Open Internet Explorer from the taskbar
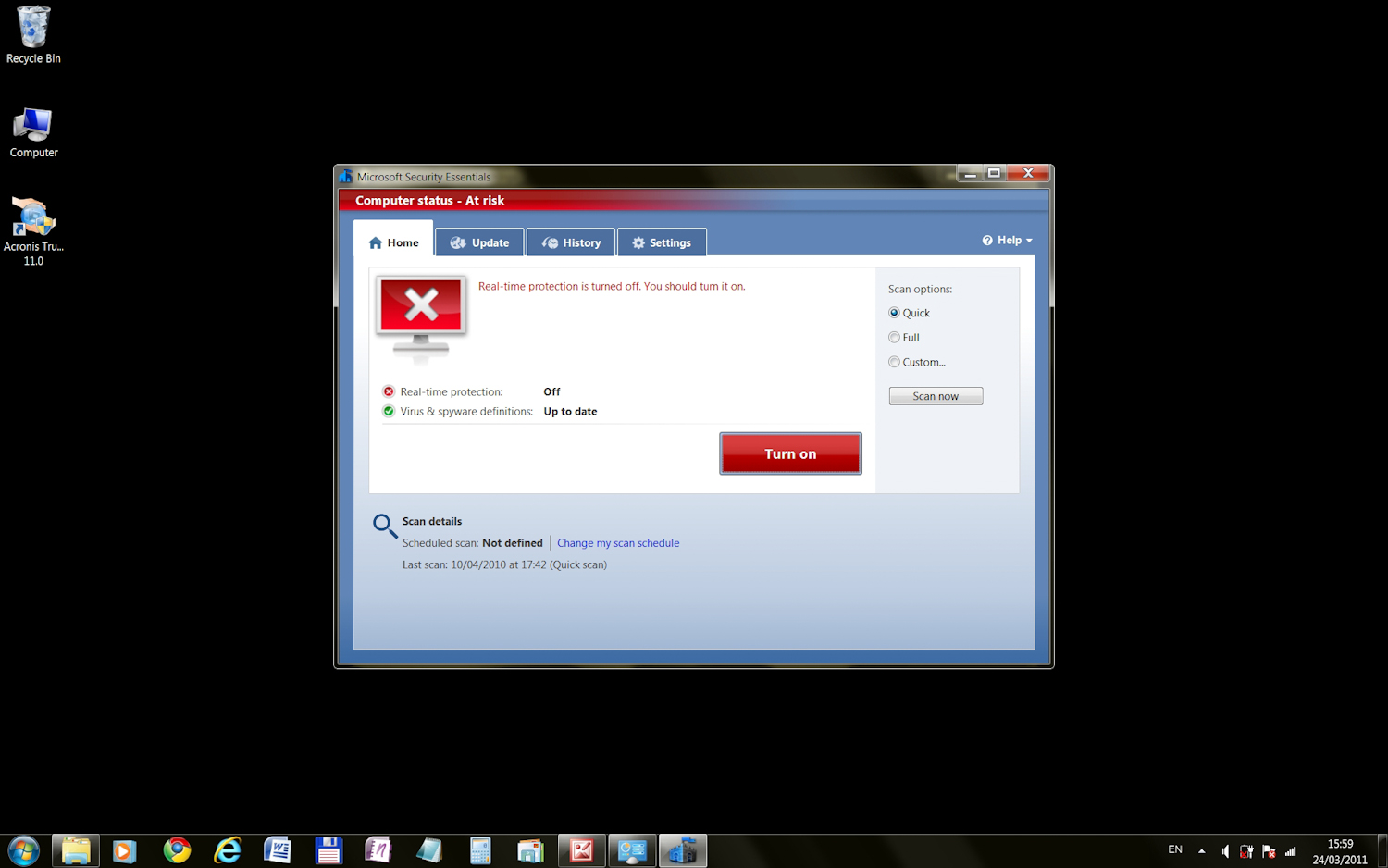Image resolution: width=1388 pixels, height=868 pixels. pyautogui.click(x=227, y=850)
